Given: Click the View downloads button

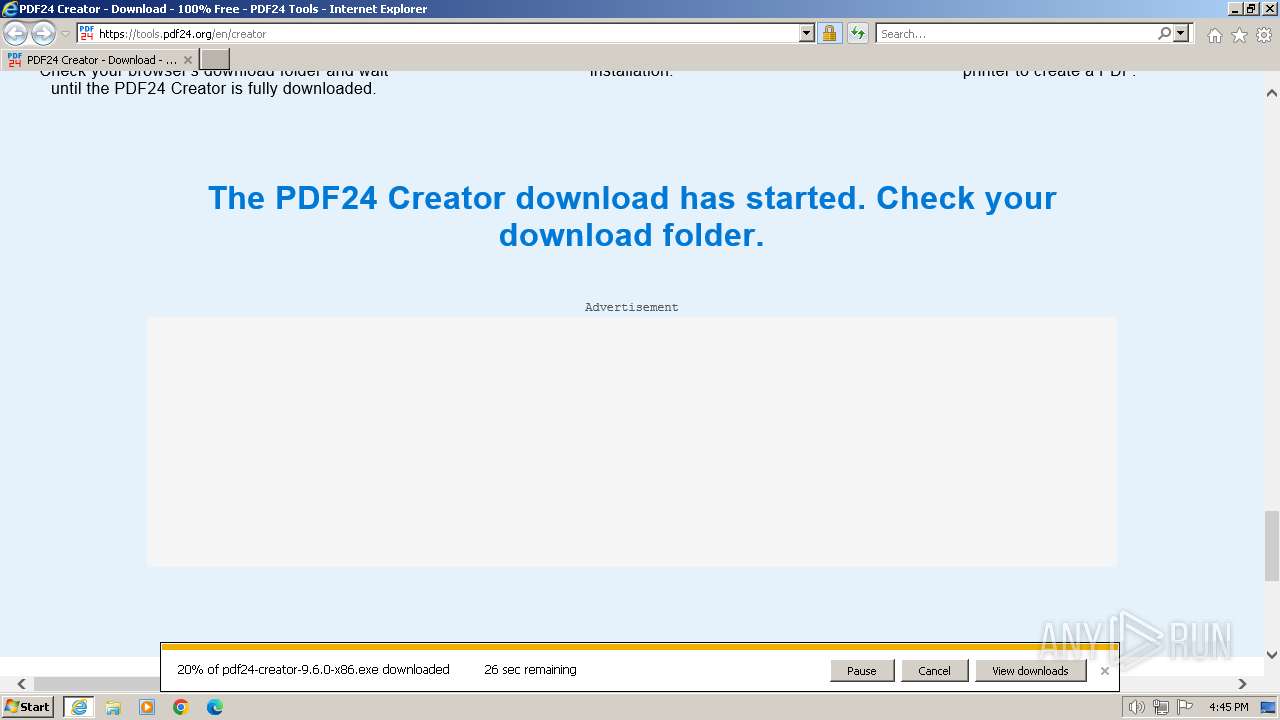Looking at the screenshot, I should coord(1030,671).
